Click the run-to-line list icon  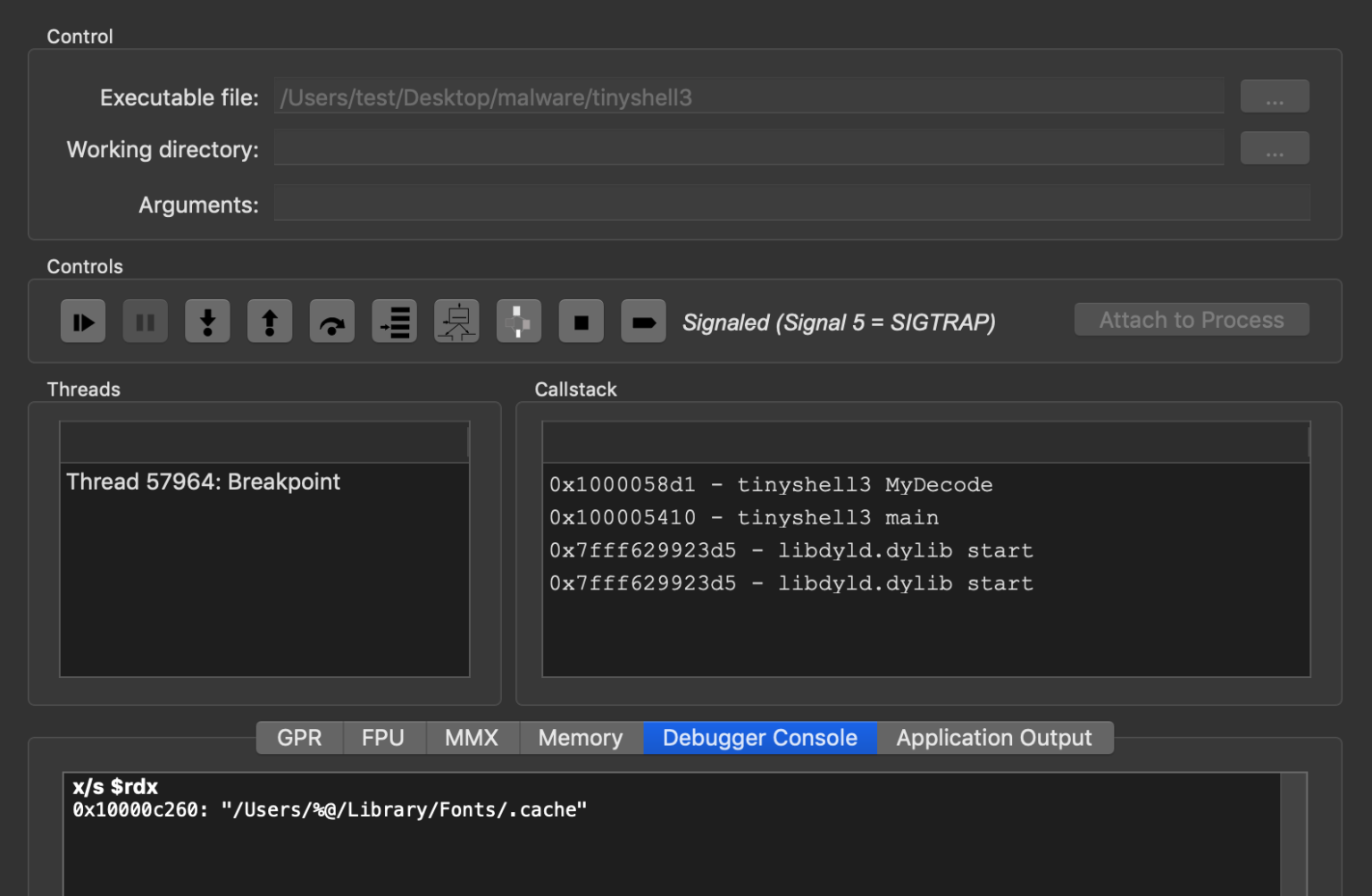394,322
